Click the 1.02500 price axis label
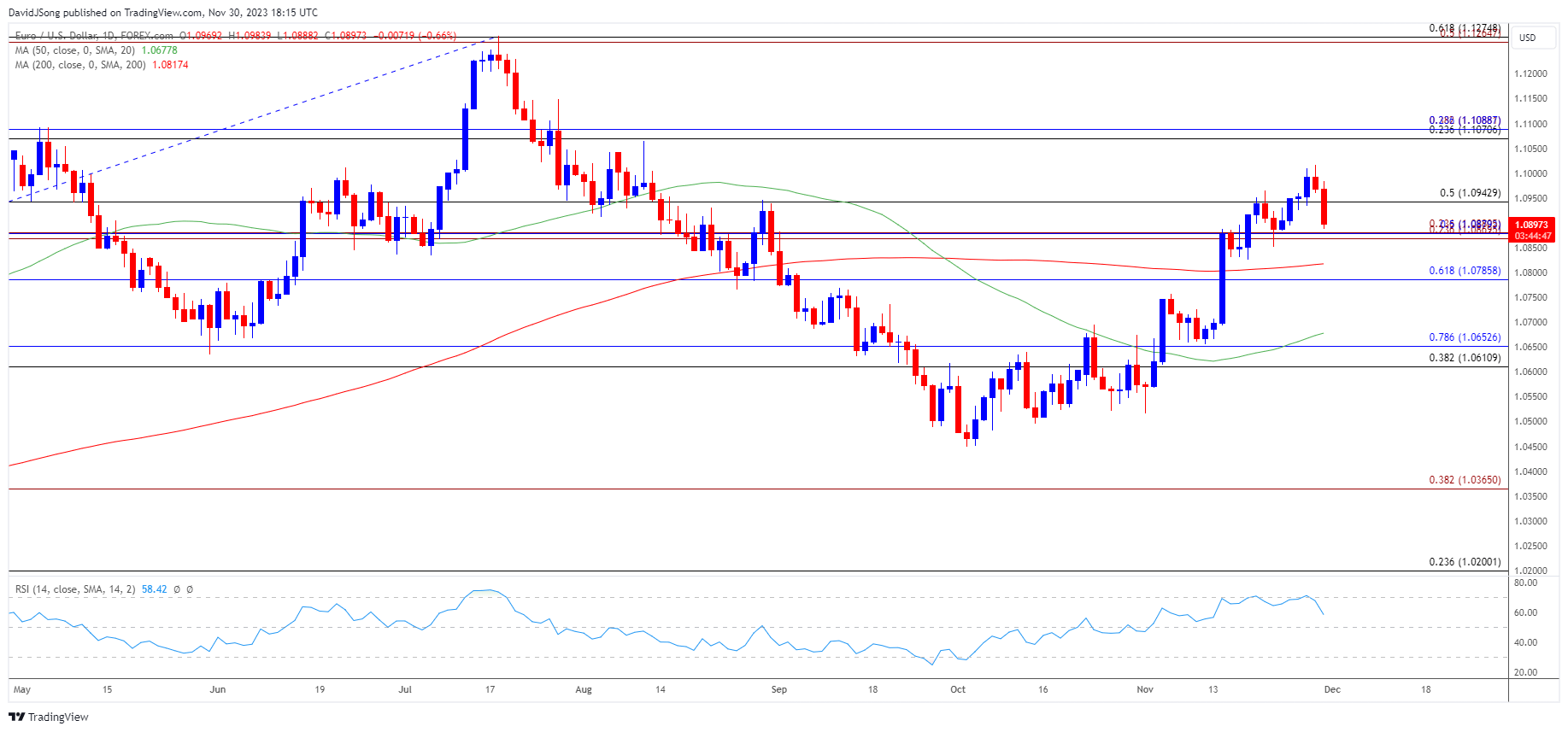The height and width of the screenshot is (732, 1568). [1530, 546]
